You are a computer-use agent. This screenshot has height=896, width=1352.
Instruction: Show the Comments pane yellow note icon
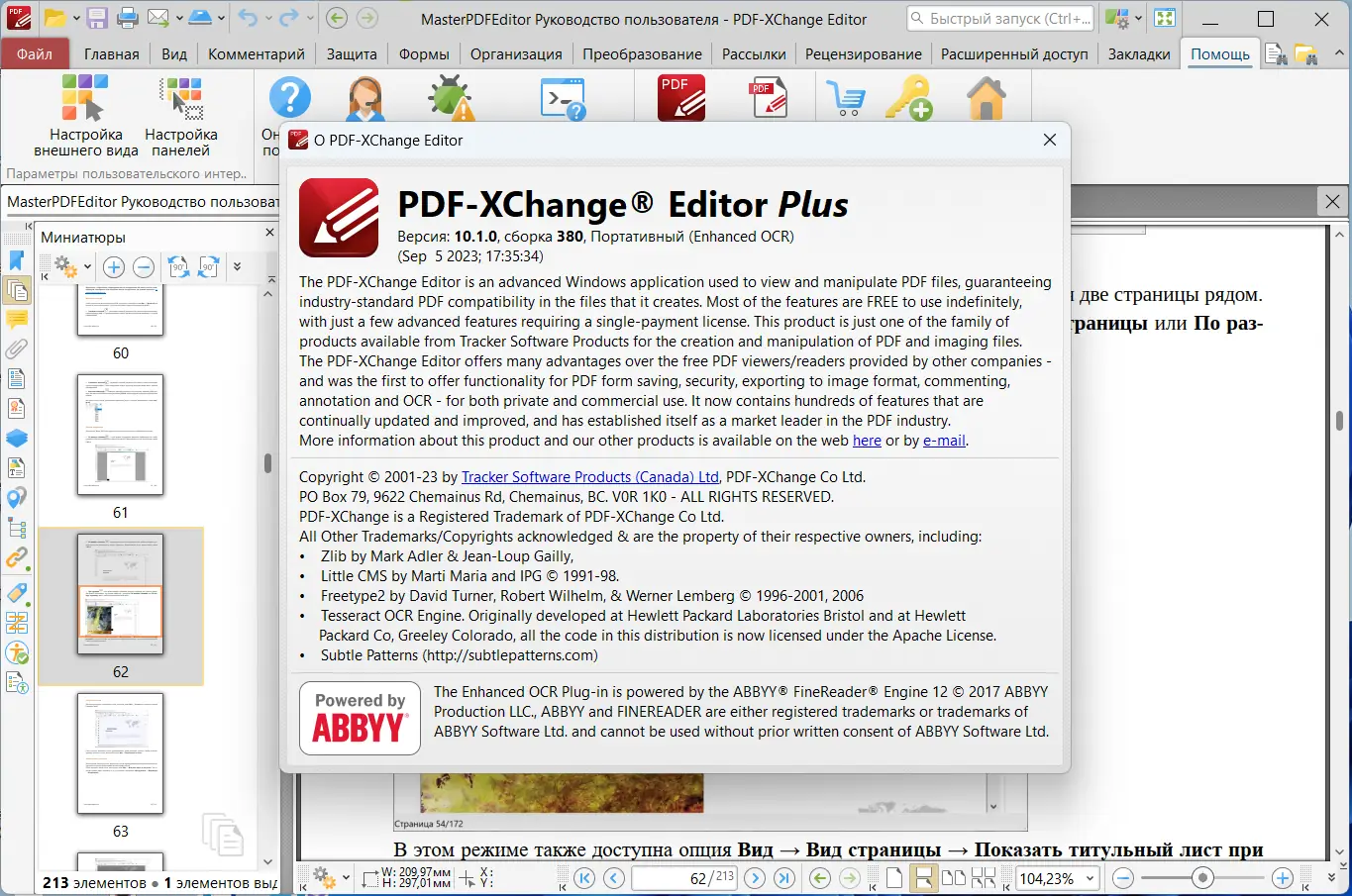click(17, 320)
